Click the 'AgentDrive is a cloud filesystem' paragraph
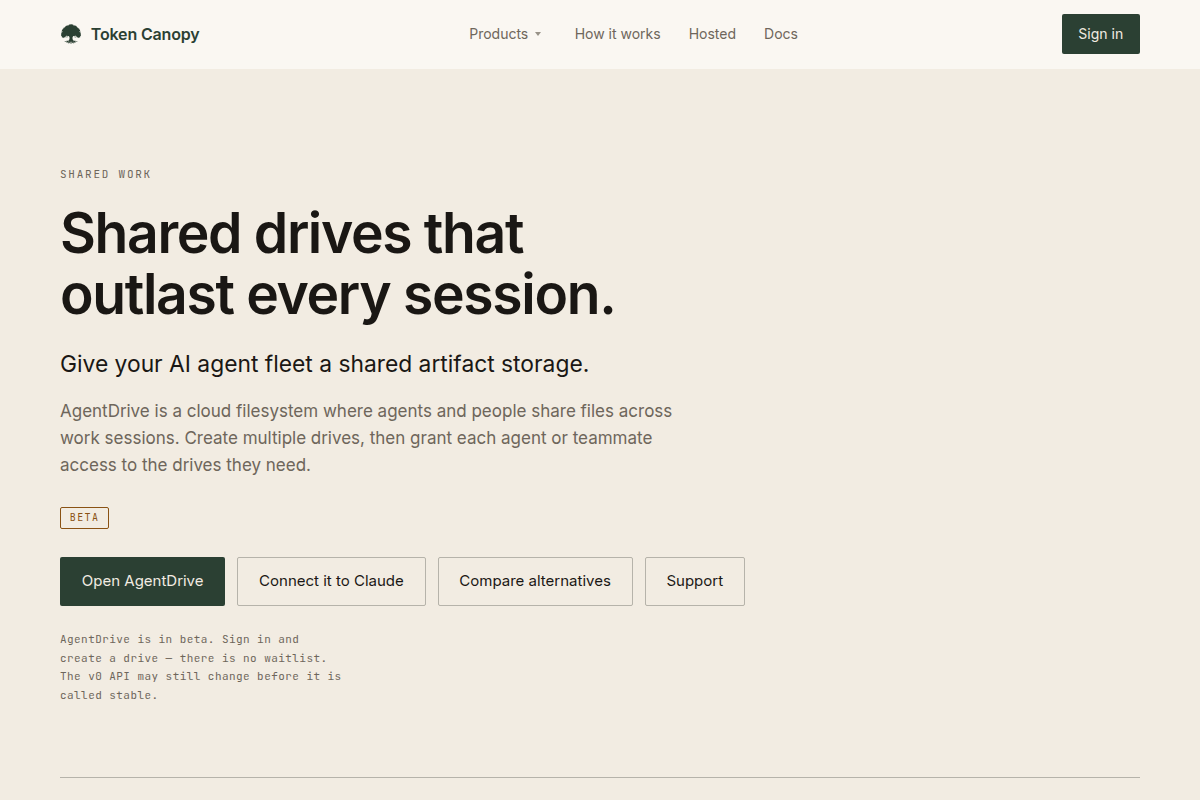This screenshot has height=800, width=1200. (x=366, y=438)
